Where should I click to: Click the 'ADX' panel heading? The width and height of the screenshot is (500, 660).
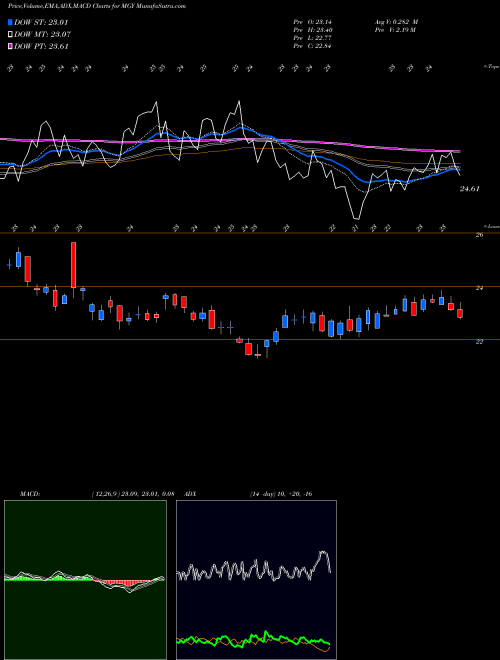(x=190, y=494)
